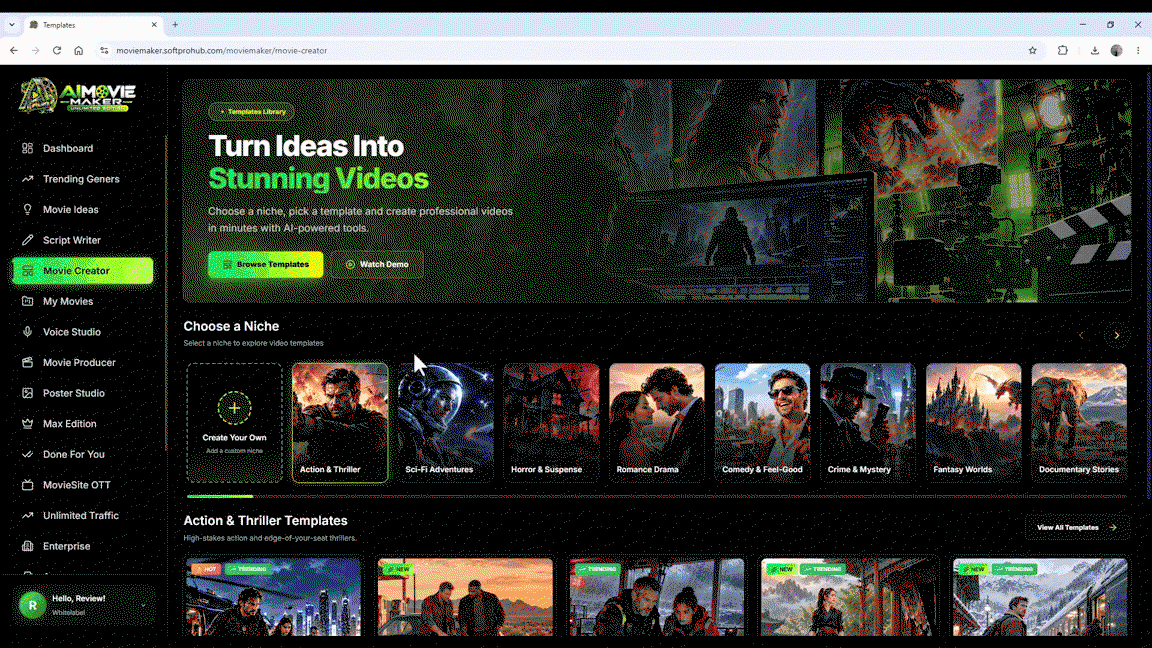
Task: Click the Unlimited Traffic trend icon
Action: [x=27, y=516]
